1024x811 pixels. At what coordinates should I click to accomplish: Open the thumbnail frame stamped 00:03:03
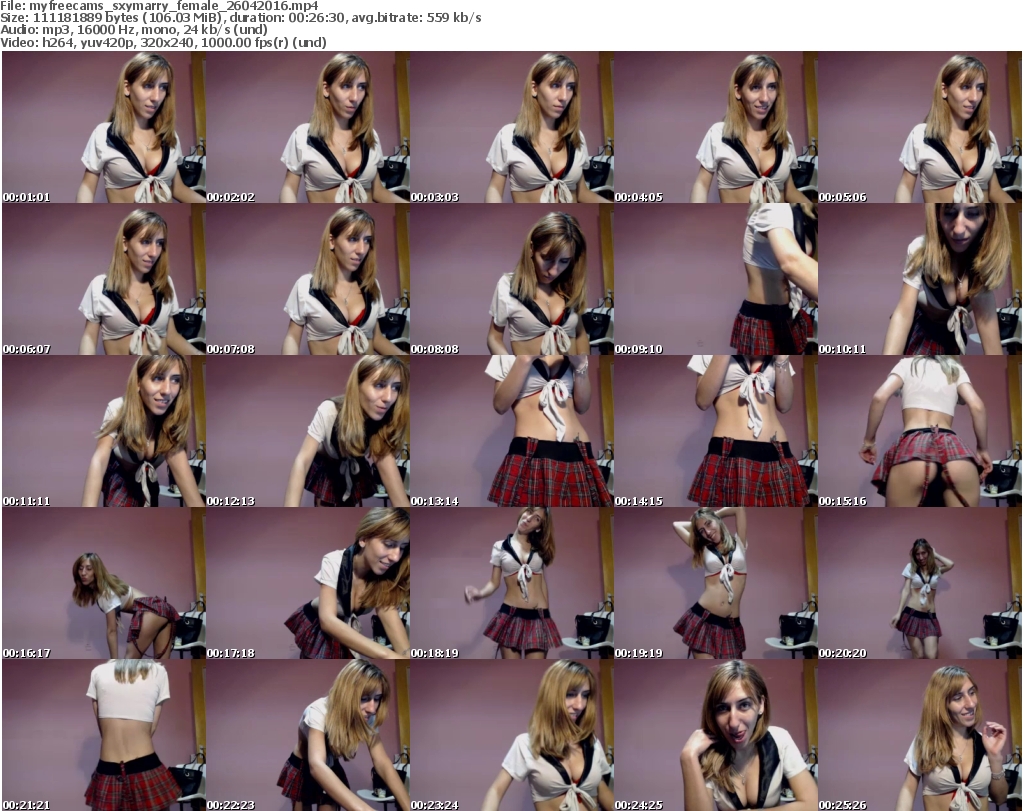512,127
